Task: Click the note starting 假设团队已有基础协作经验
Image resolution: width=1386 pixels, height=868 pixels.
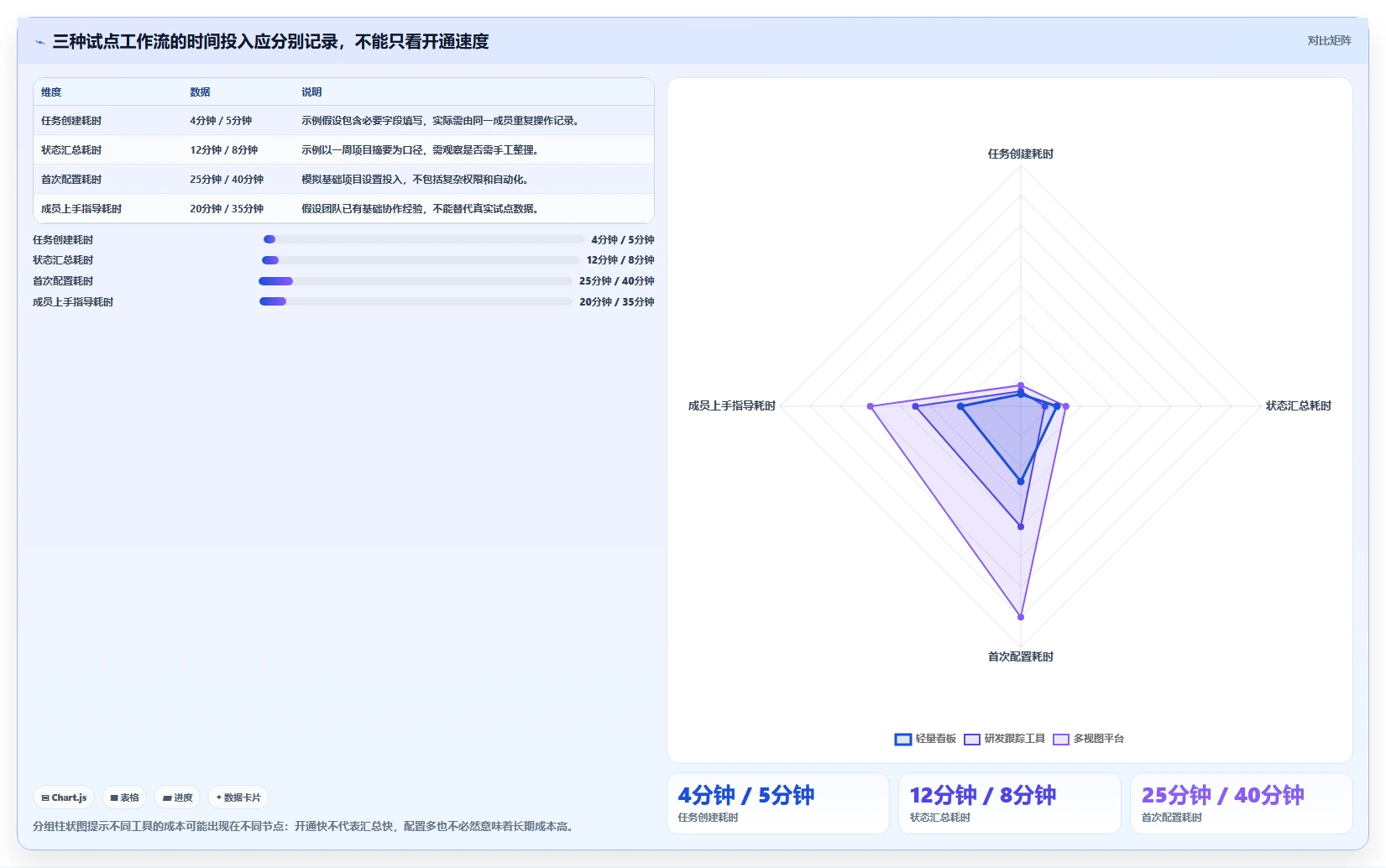Action: 420,209
